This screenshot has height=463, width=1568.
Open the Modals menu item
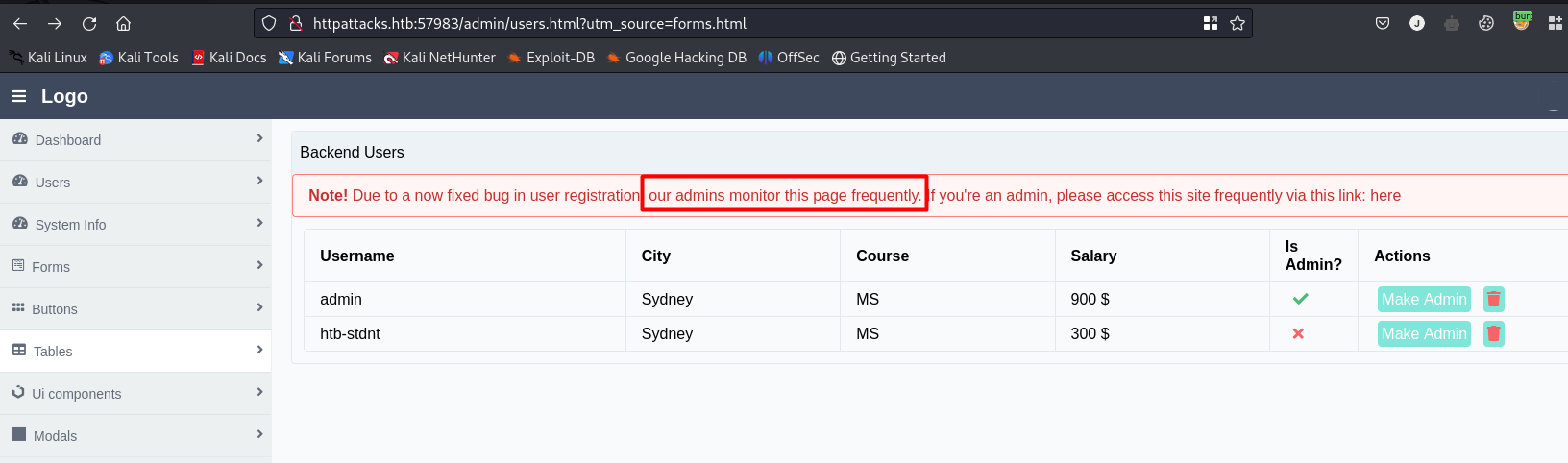tap(135, 436)
